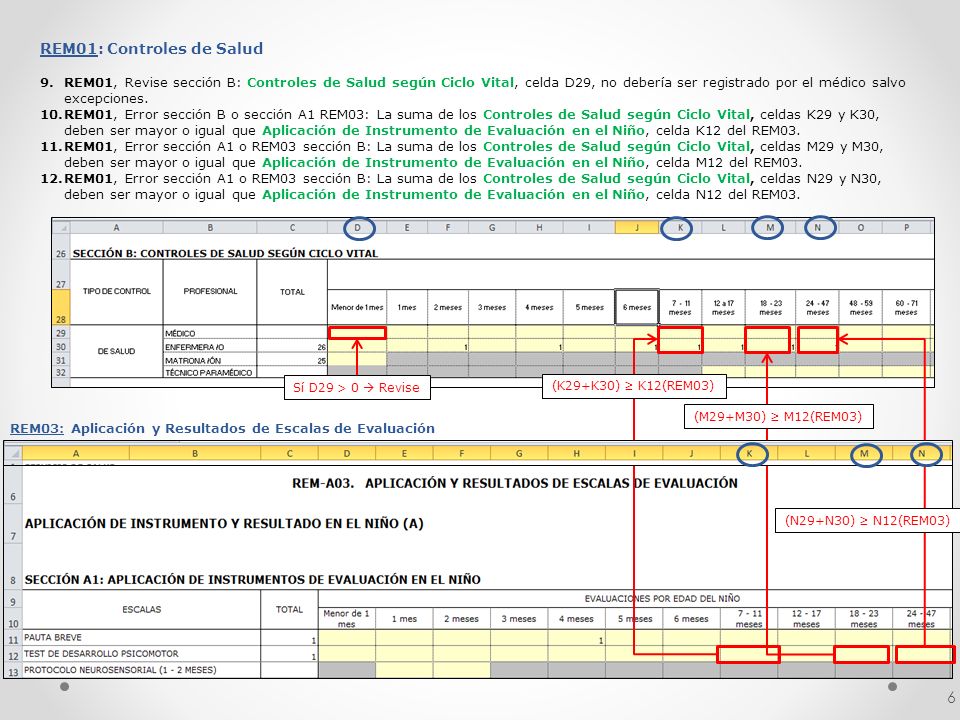The image size is (960, 720).
Task: Click 'EVALUACIONES POR EDAD DEL NIÑO' header
Action: tap(662, 599)
